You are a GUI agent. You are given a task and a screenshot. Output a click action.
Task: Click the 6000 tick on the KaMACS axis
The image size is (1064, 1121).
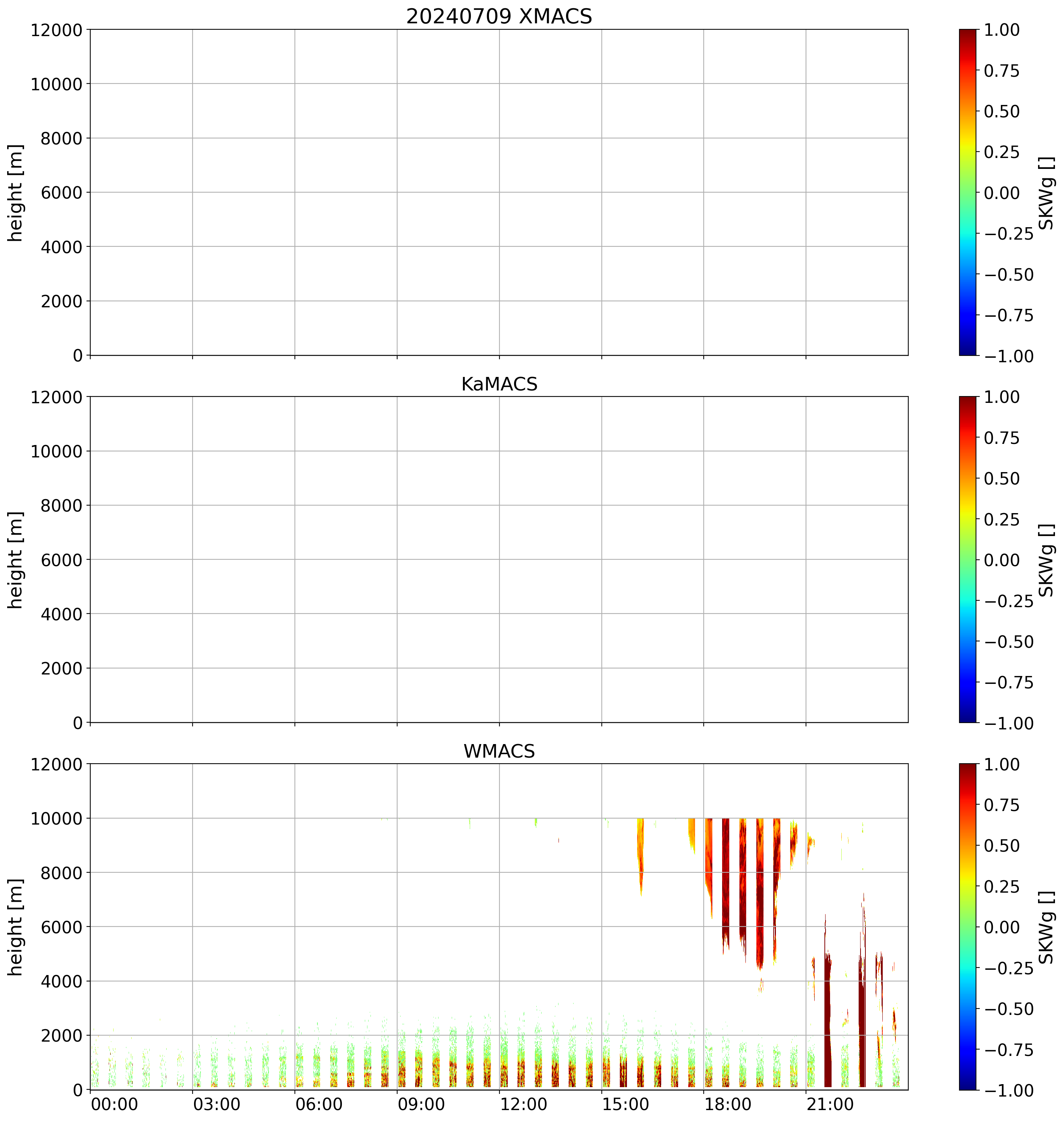tap(62, 559)
